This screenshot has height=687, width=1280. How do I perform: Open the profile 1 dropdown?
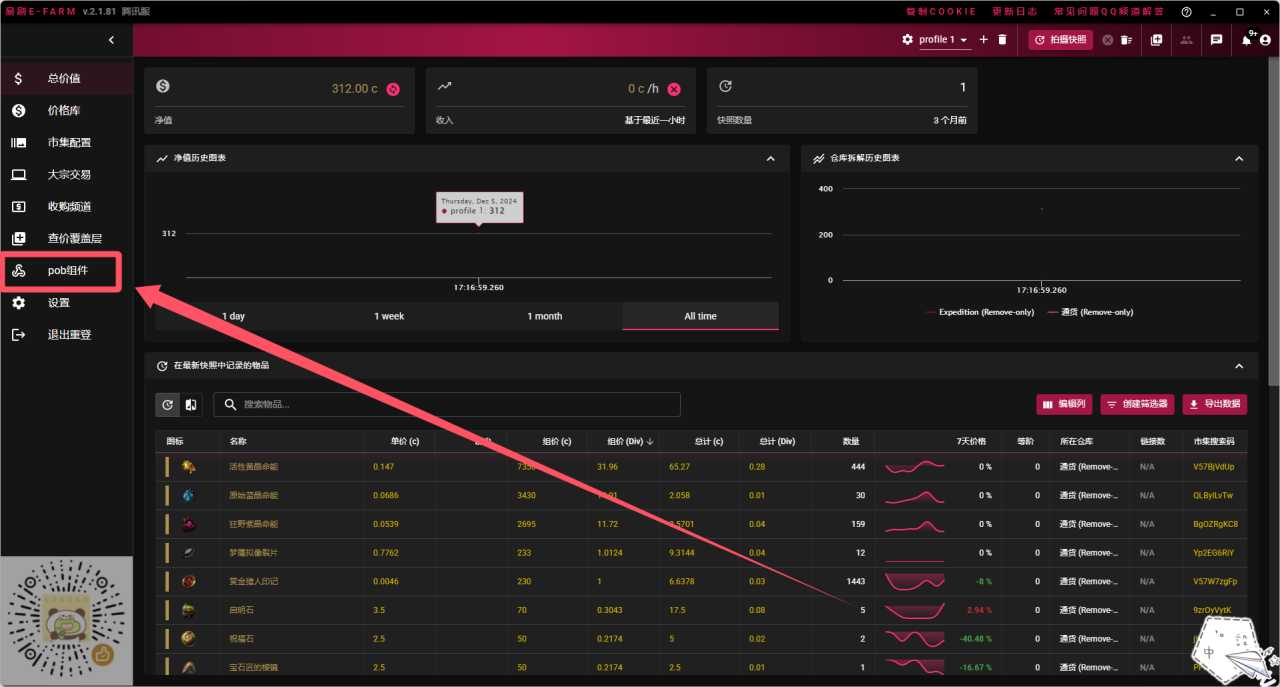[x=944, y=40]
